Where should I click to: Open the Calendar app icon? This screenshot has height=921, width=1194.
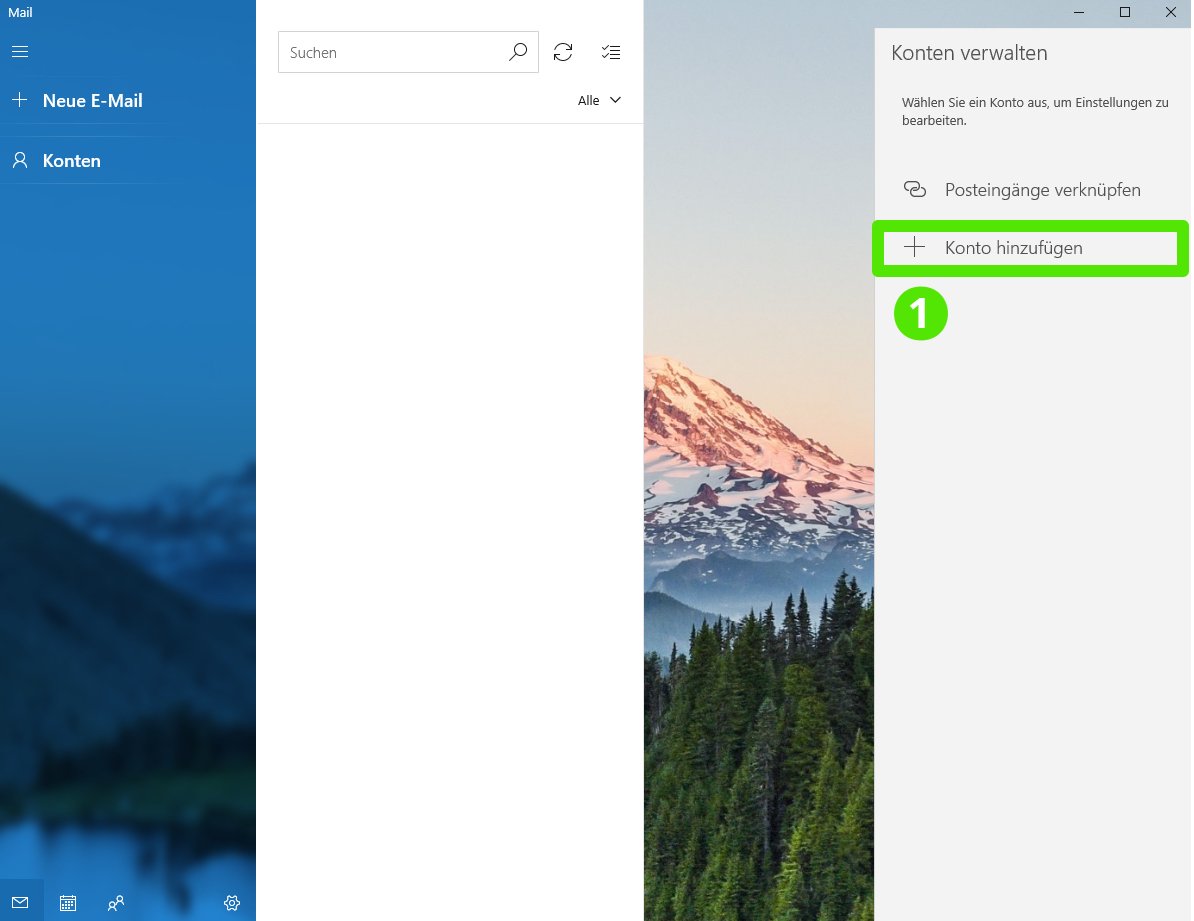[x=68, y=903]
